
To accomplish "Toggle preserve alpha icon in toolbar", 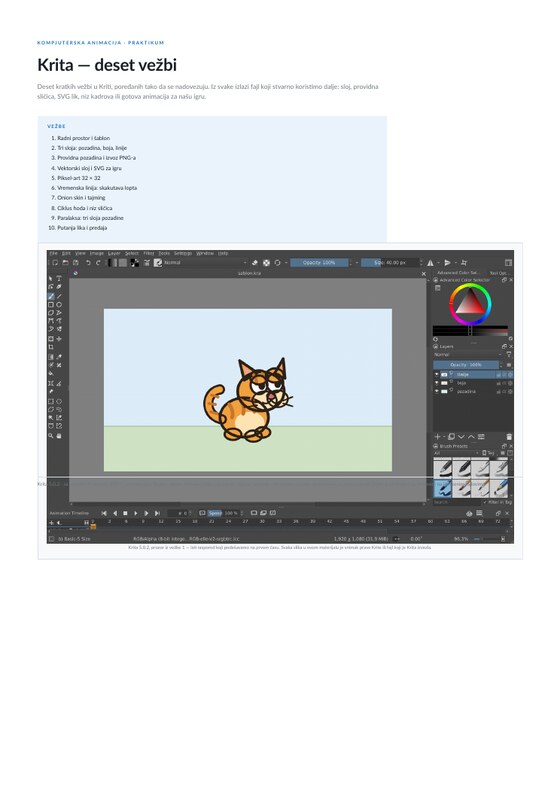I will click(266, 262).
